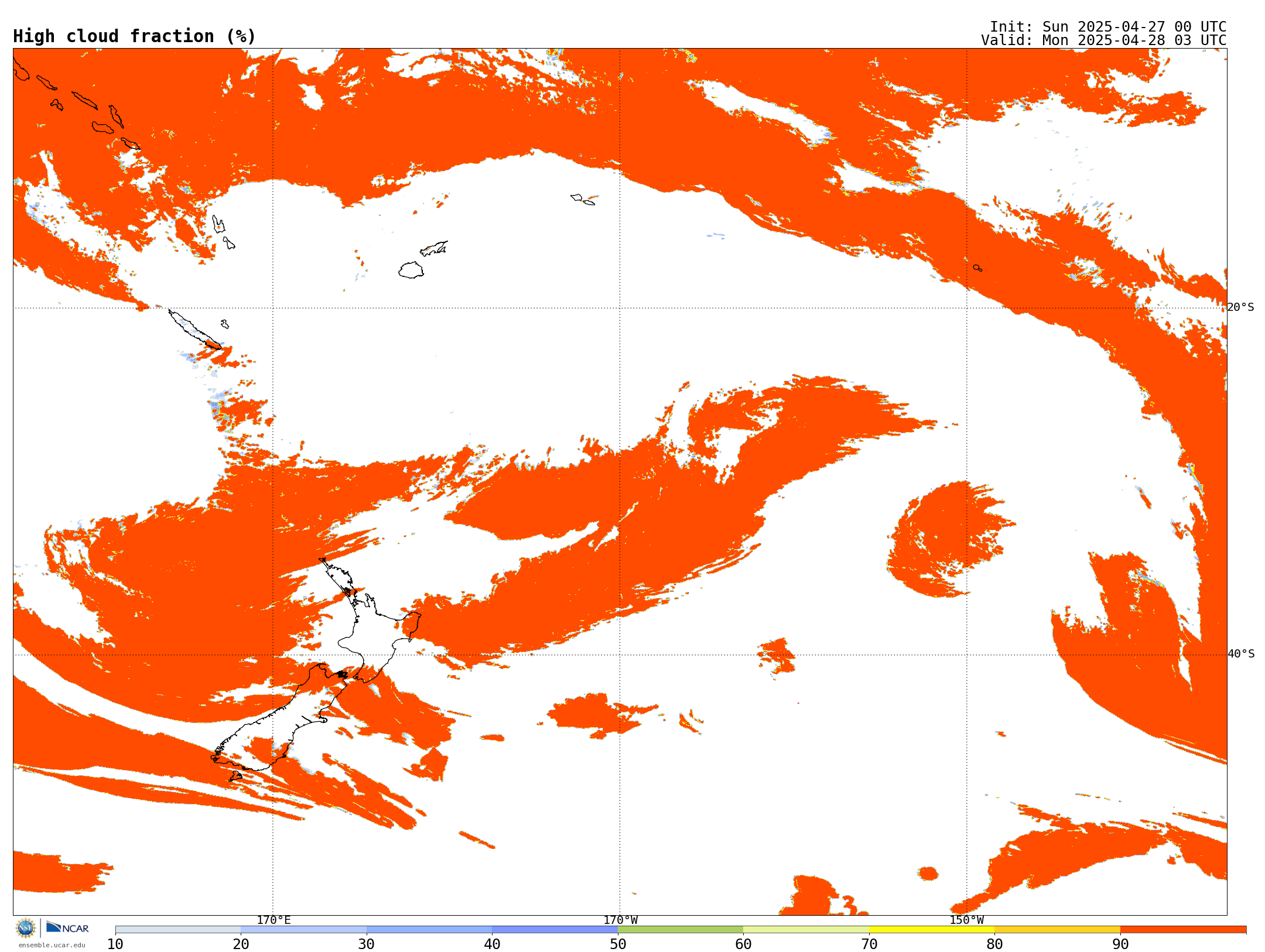Click the colorbar tick label 60

(x=743, y=944)
